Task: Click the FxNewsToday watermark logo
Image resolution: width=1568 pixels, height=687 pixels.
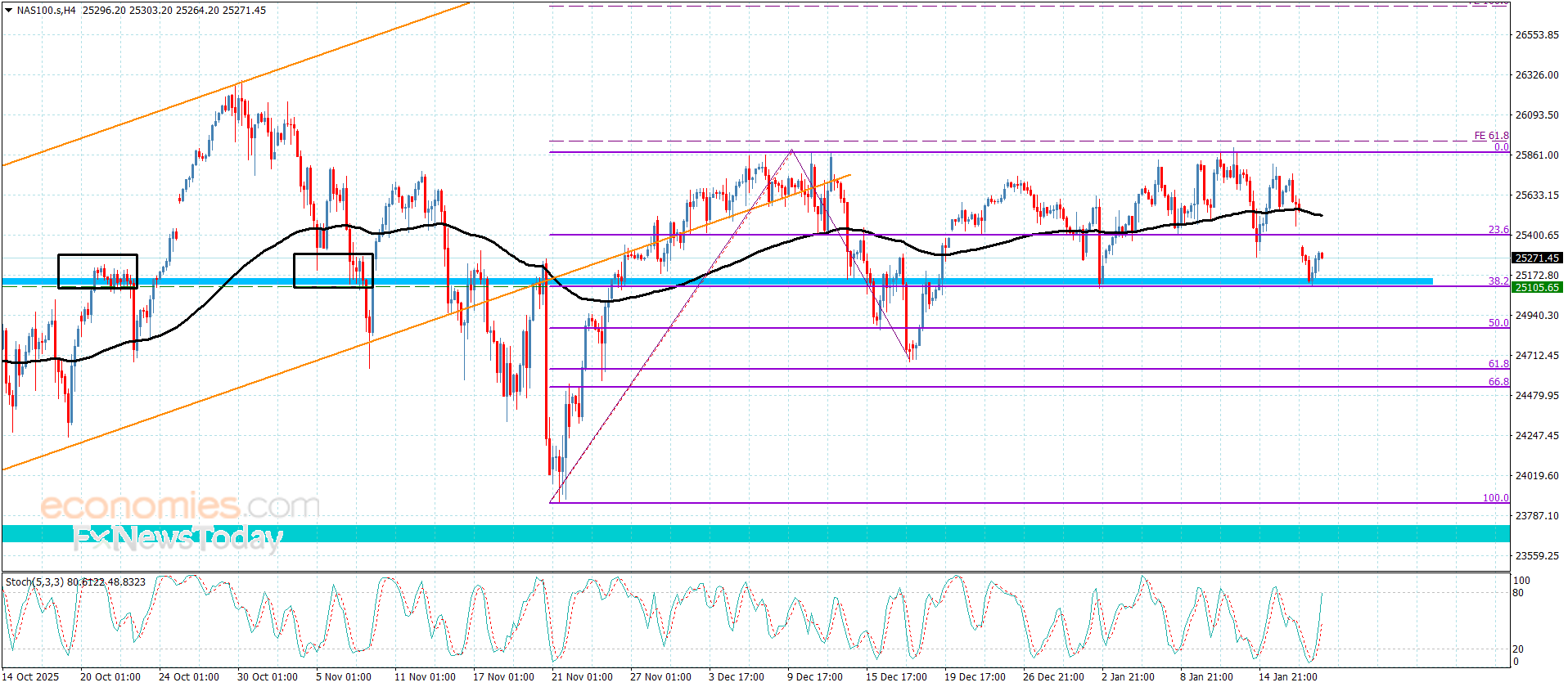Action: click(178, 537)
